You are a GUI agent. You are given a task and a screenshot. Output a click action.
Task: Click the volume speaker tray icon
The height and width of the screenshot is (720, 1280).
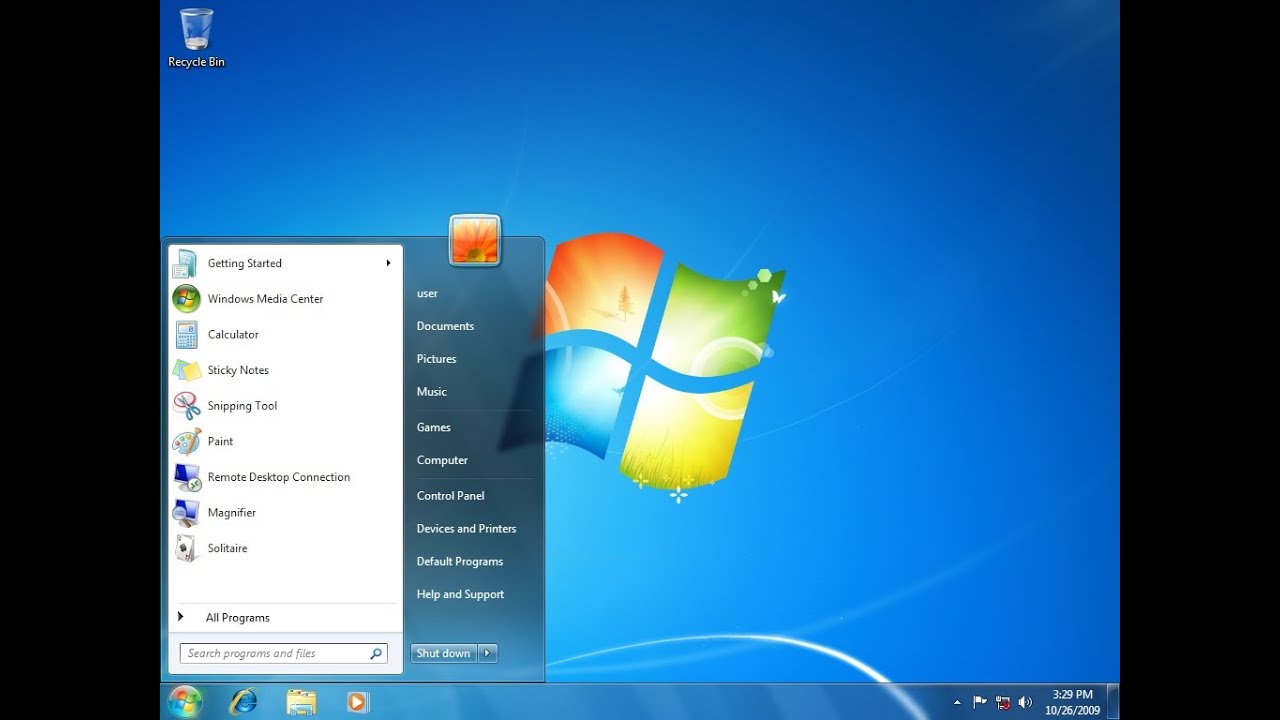click(x=1024, y=702)
